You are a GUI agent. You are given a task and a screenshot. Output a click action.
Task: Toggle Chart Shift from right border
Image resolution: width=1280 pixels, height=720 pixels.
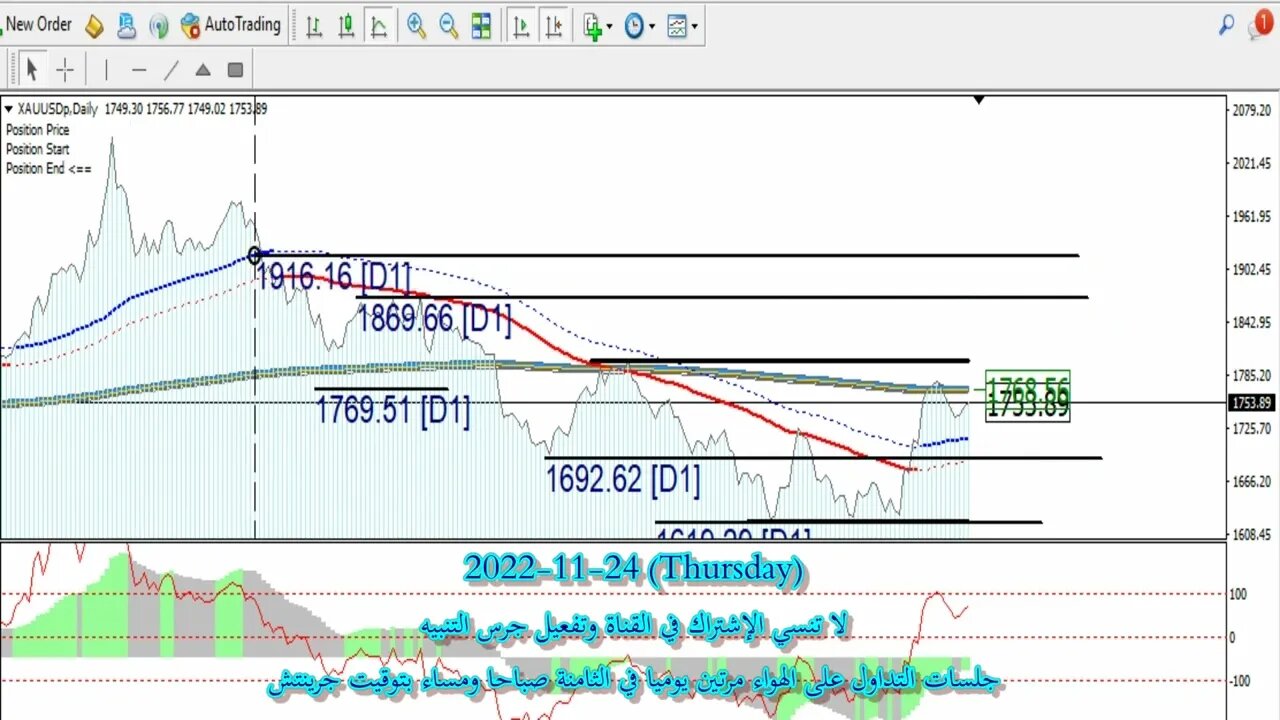552,27
